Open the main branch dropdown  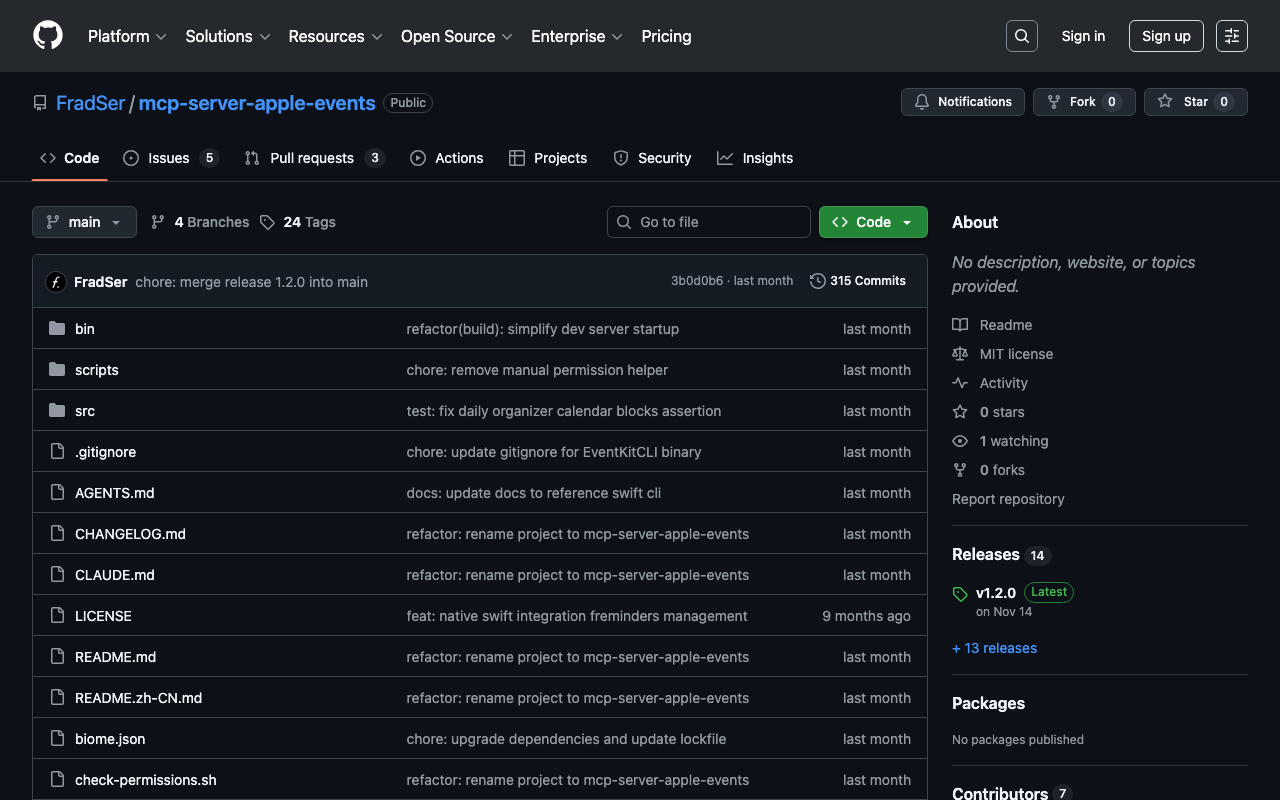point(84,222)
